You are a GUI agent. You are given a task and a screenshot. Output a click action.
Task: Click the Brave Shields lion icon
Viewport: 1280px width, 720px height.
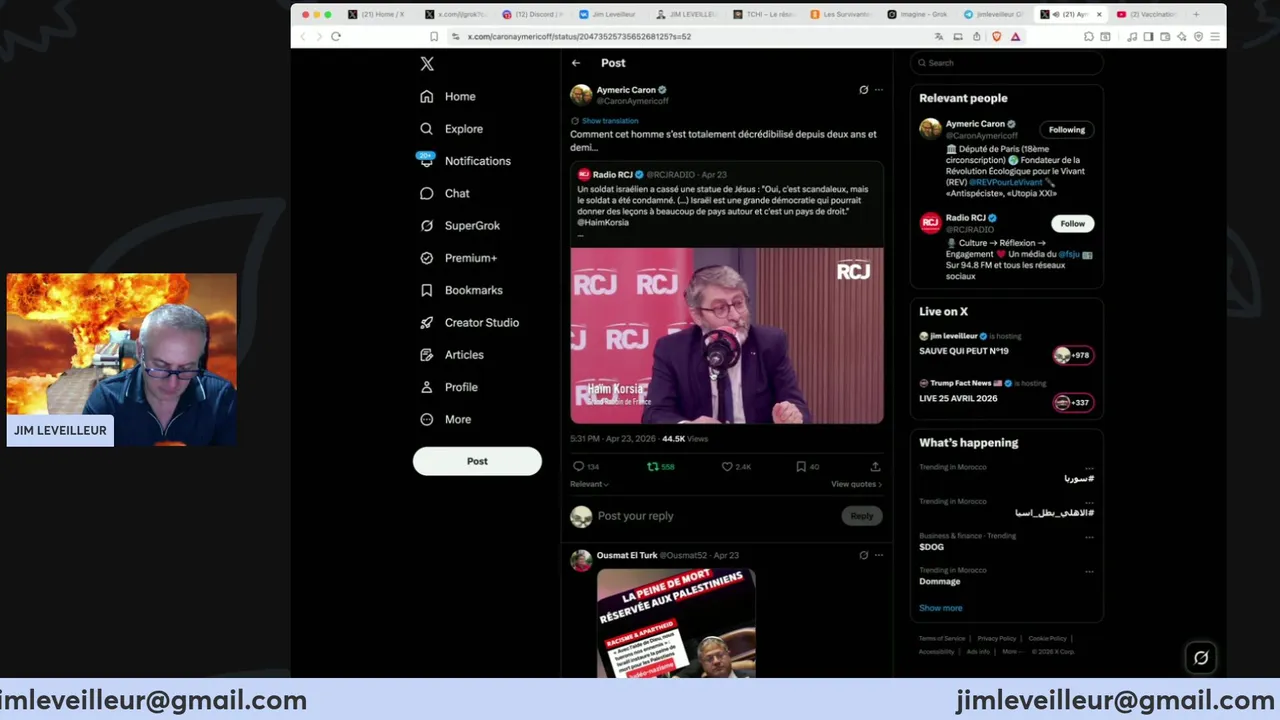point(996,36)
